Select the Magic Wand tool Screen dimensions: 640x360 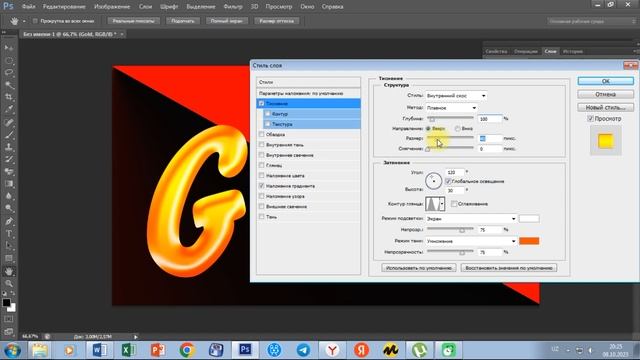pyautogui.click(x=9, y=85)
